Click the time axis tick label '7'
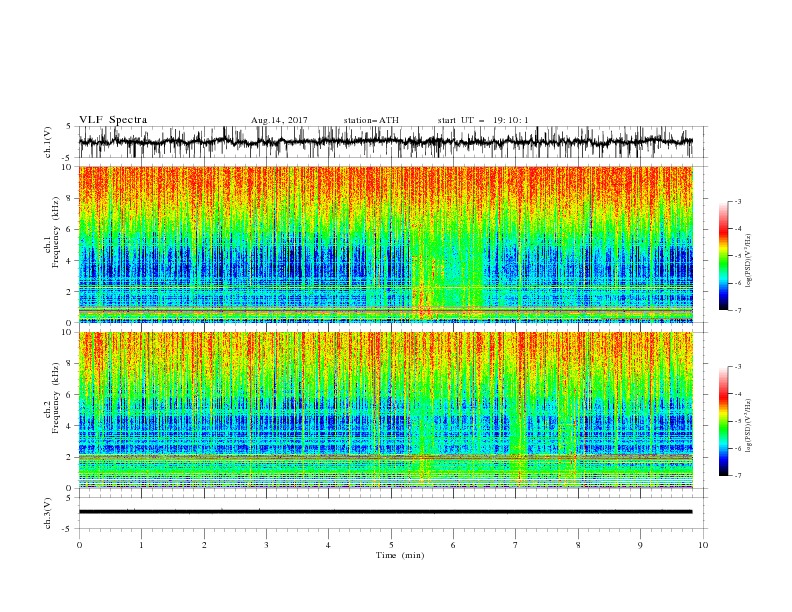Viewport: 792px width, 612px height. click(516, 545)
